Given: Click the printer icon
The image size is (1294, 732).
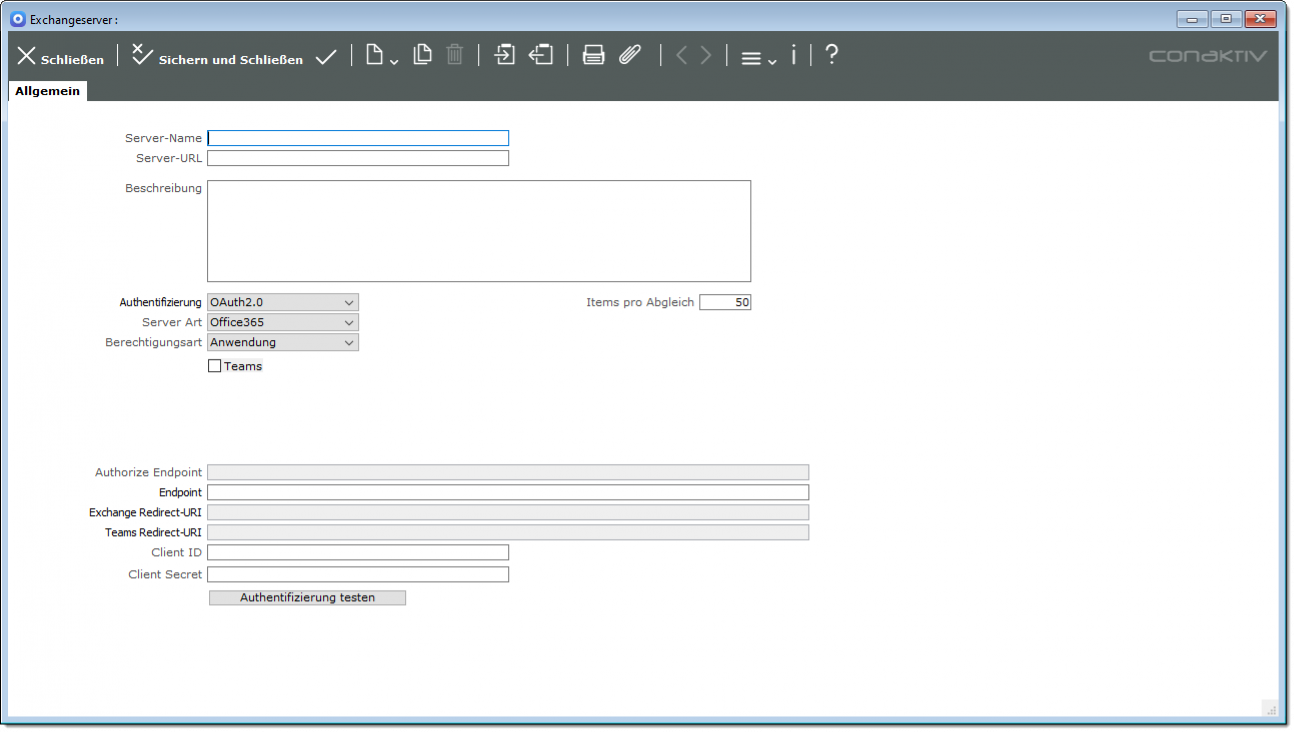Looking at the screenshot, I should pyautogui.click(x=594, y=55).
